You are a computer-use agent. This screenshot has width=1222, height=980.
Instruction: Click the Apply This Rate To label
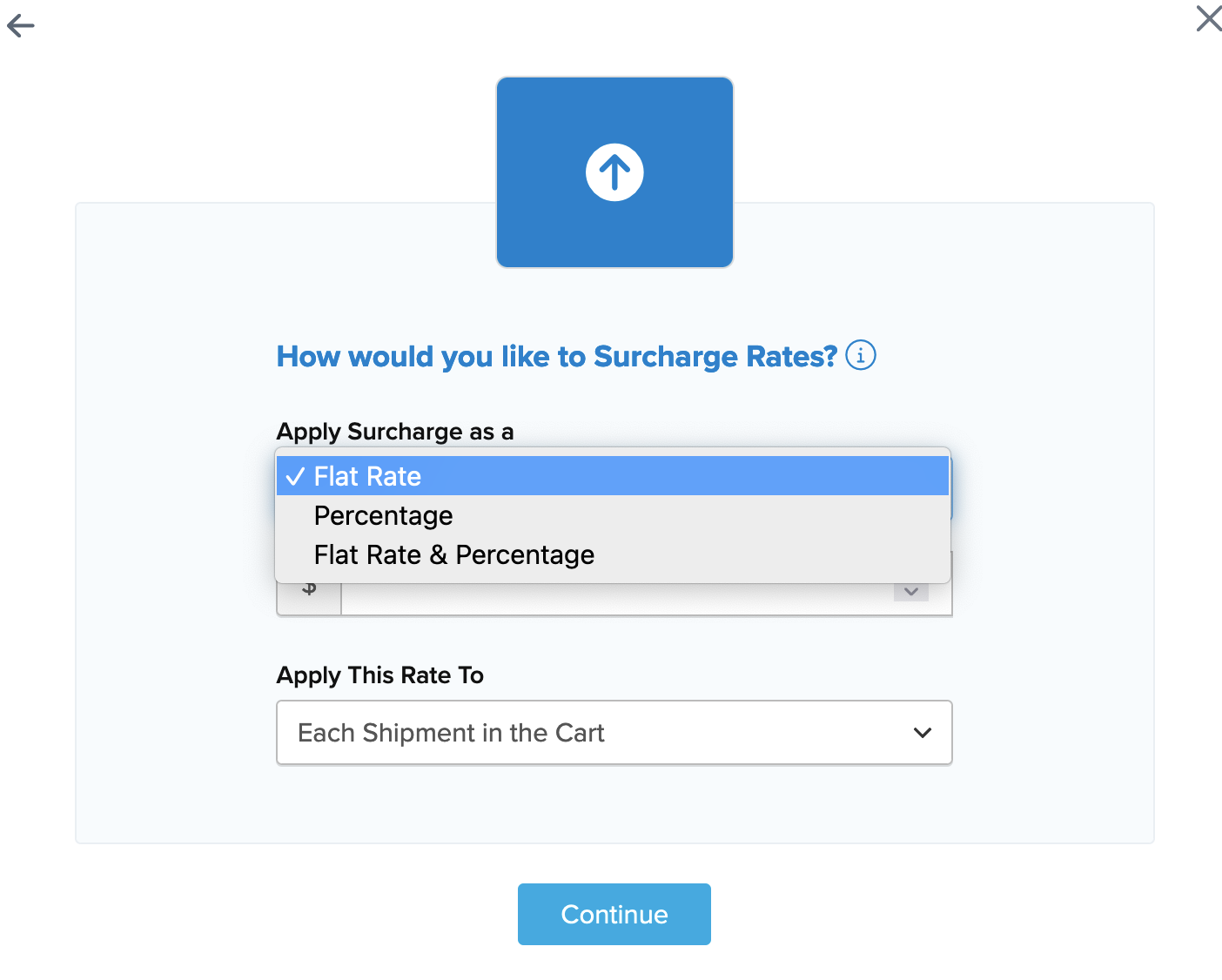point(379,675)
